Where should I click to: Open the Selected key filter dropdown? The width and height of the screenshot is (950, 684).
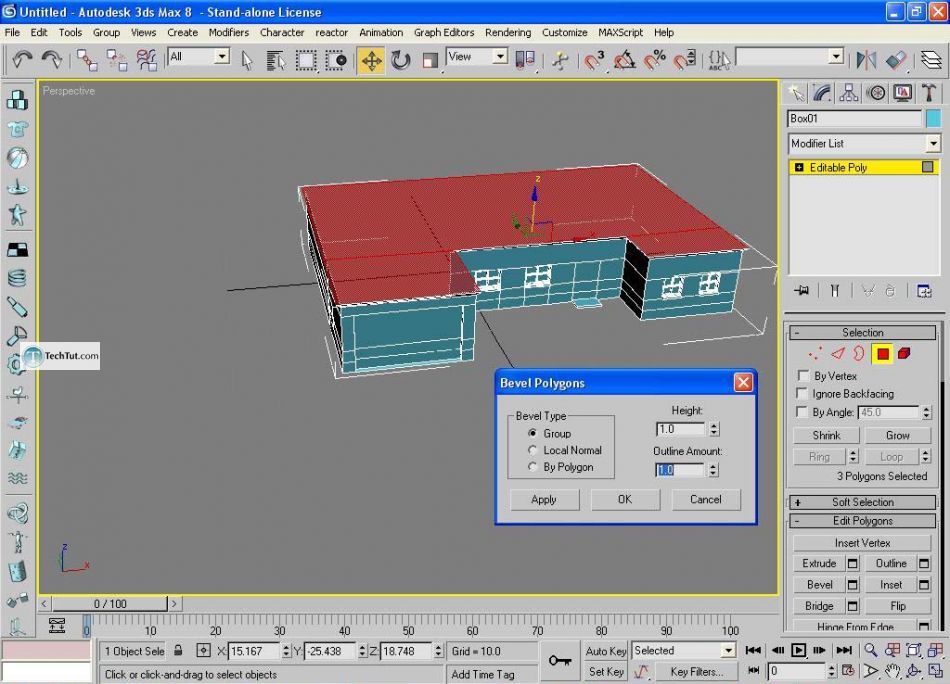coord(728,651)
